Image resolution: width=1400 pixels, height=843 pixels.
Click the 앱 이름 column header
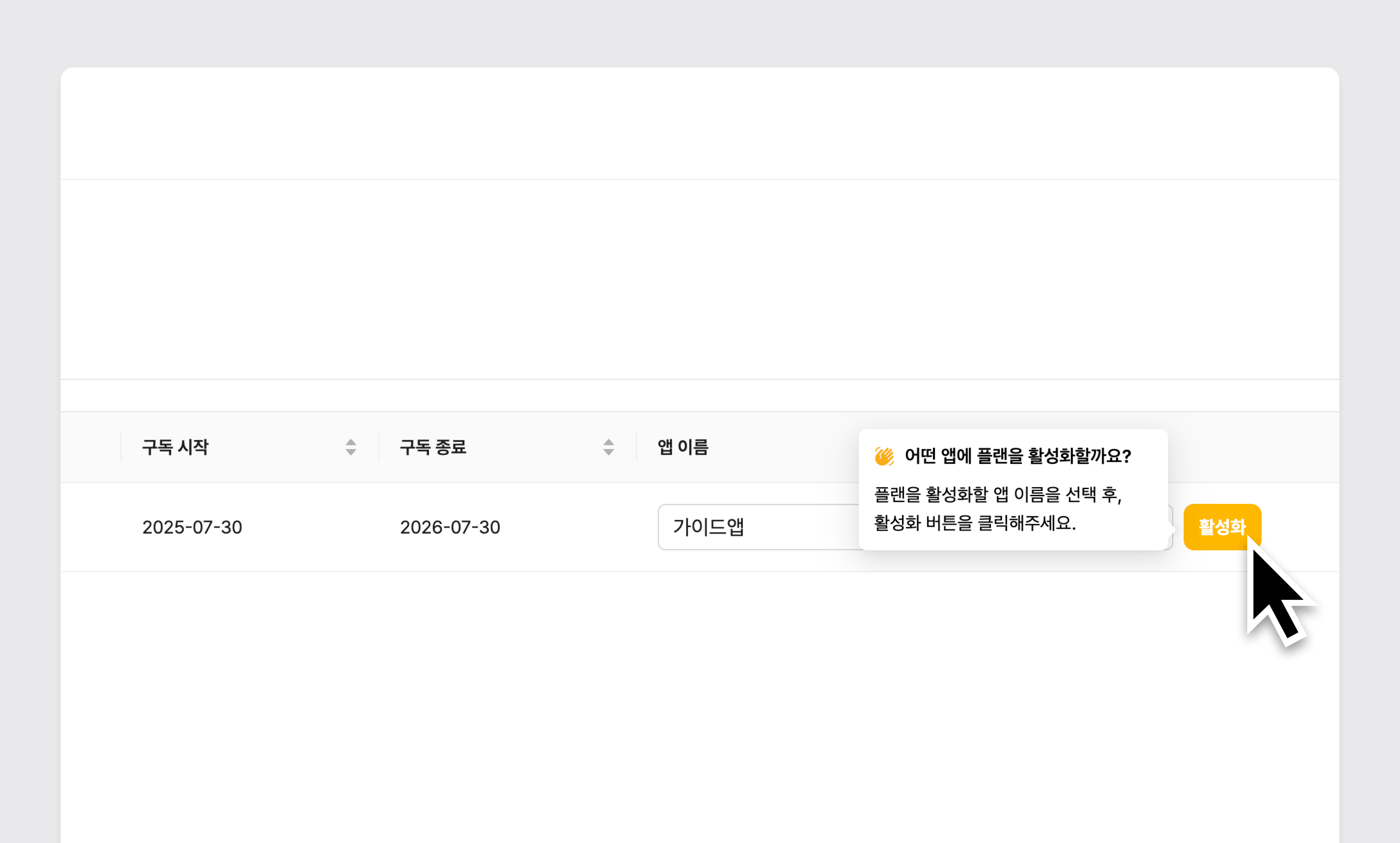point(683,447)
